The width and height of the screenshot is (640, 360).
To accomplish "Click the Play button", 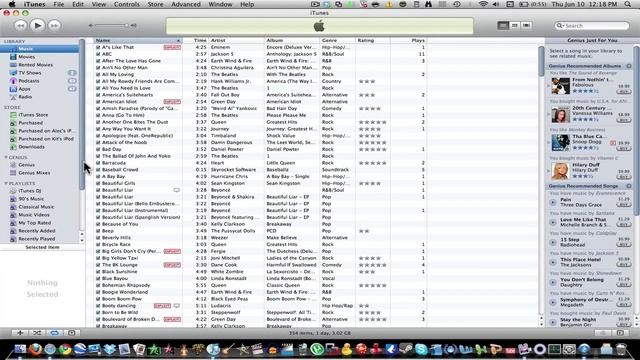I will (37, 25).
